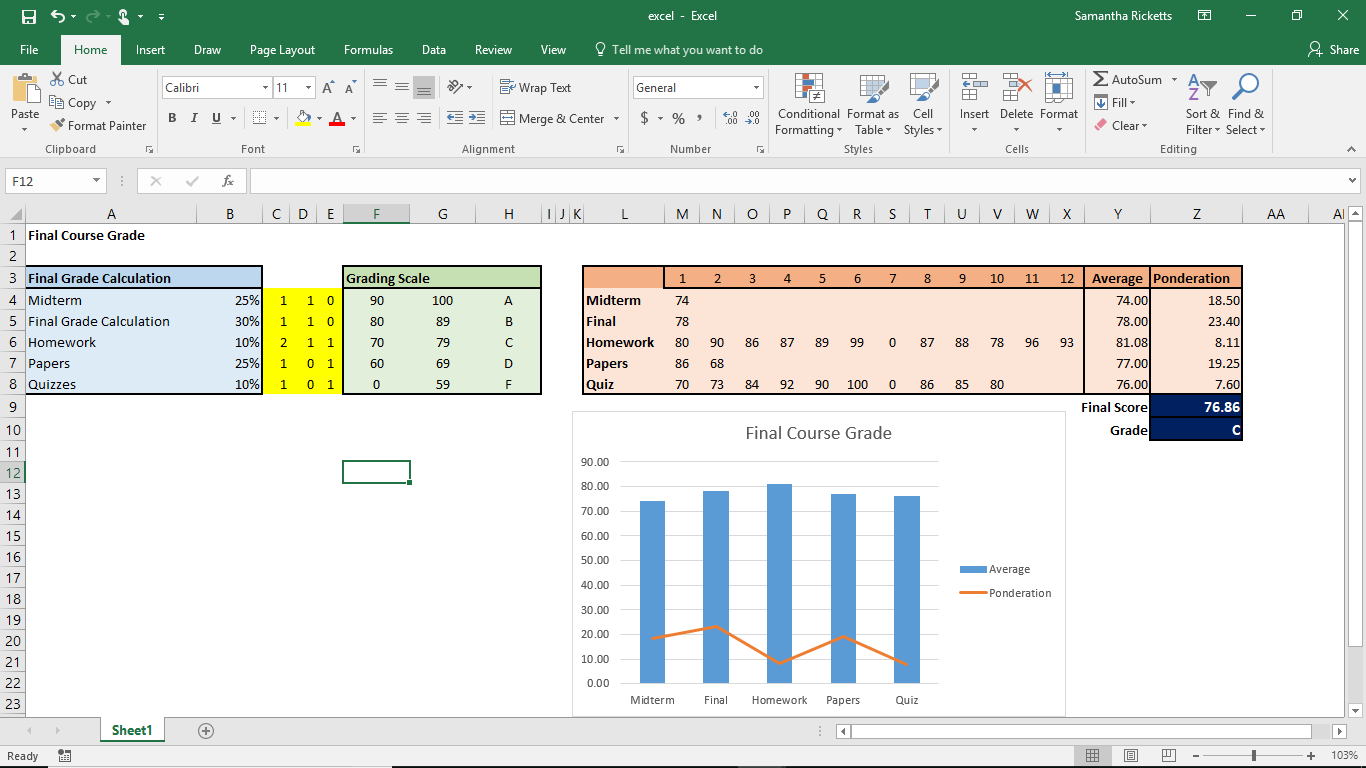Expand the formula bar chevron
Image resolution: width=1366 pixels, height=768 pixels.
pyautogui.click(x=1353, y=181)
